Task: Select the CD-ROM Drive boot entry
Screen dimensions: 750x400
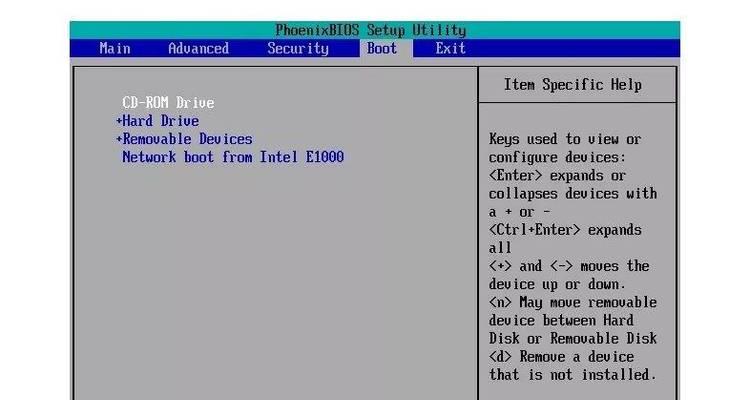Action: [x=168, y=102]
